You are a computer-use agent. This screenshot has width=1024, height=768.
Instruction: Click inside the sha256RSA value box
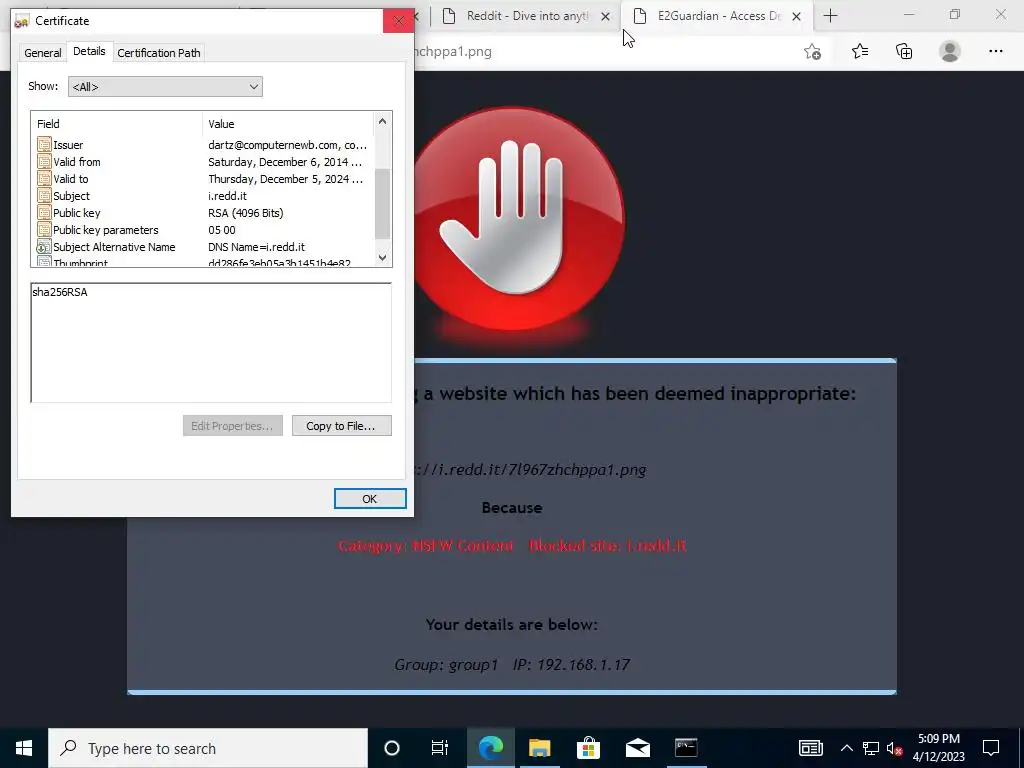211,343
